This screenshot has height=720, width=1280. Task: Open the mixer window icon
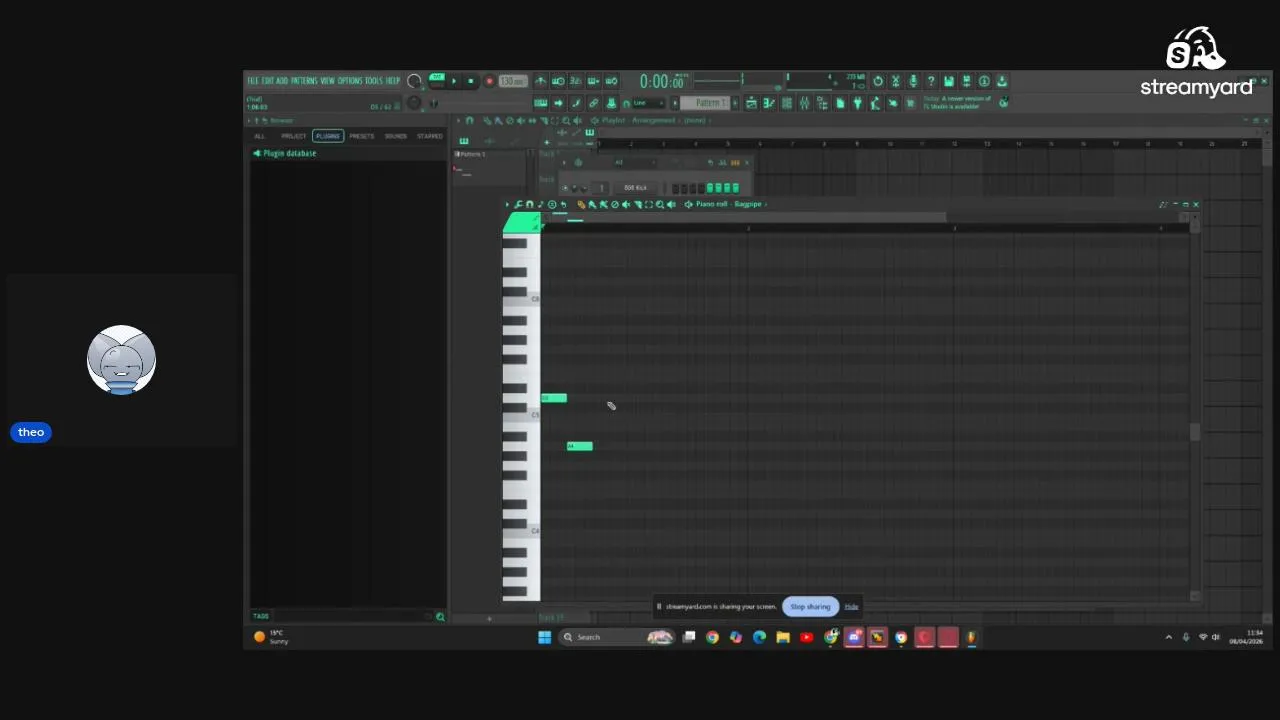coord(804,103)
